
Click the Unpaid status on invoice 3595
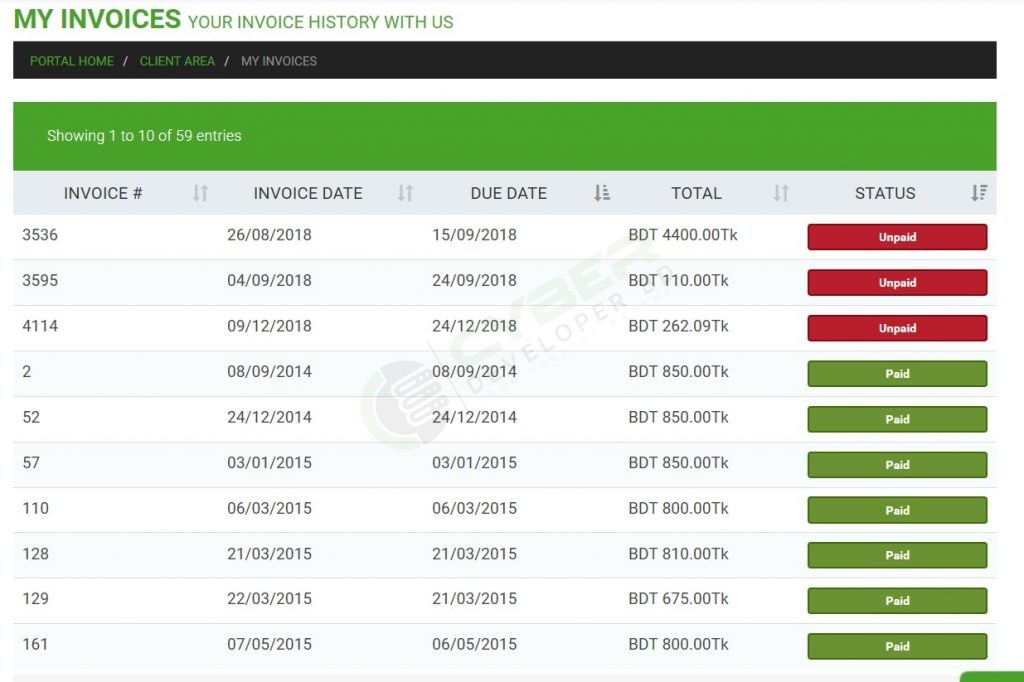[897, 283]
